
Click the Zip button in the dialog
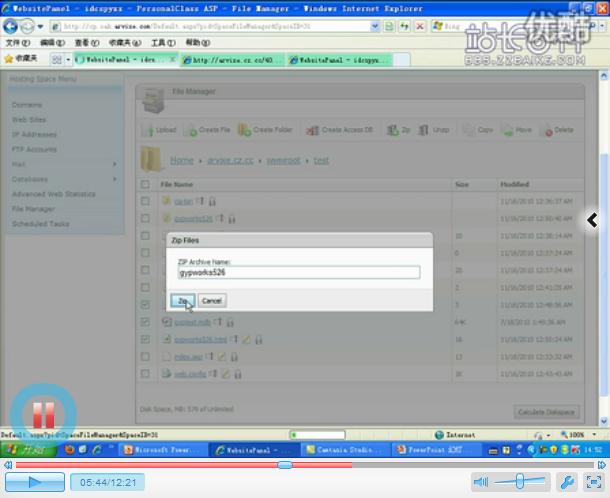(x=183, y=300)
